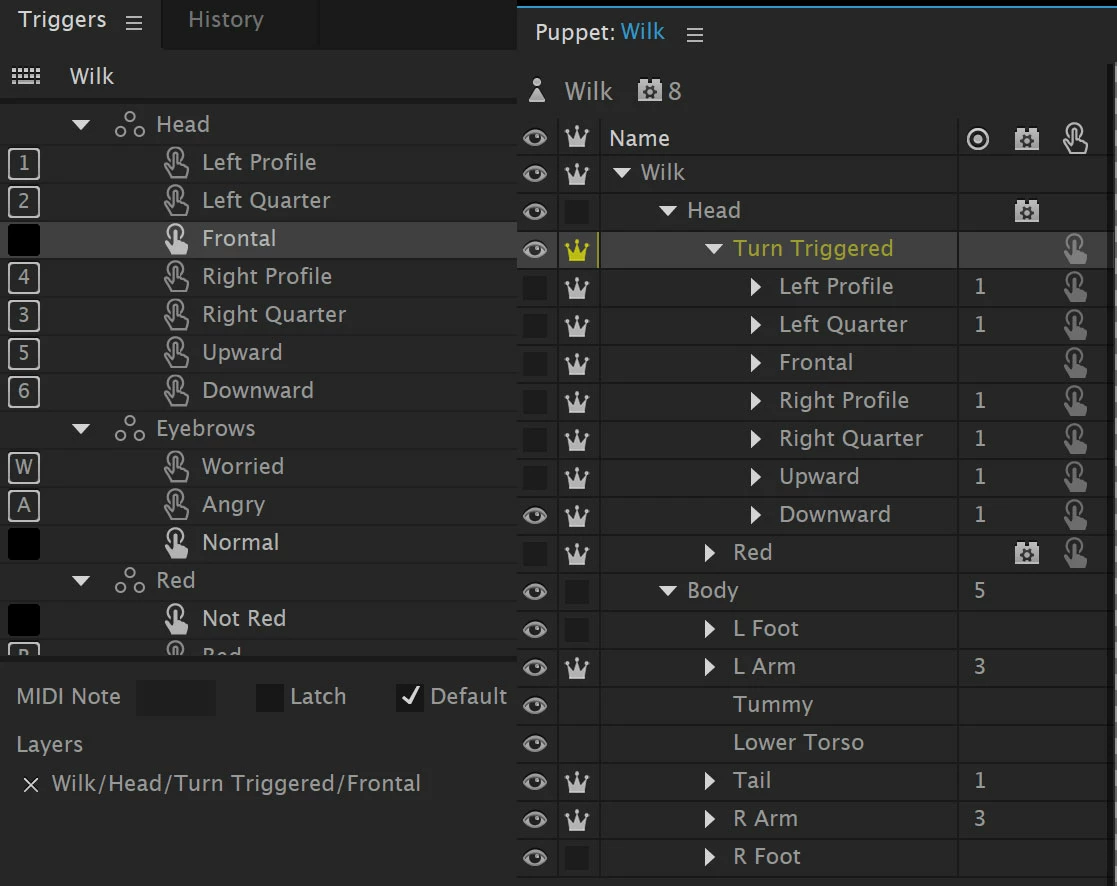The height and width of the screenshot is (886, 1117).
Task: Collapse the Eyebrows swap set
Action: (81, 429)
